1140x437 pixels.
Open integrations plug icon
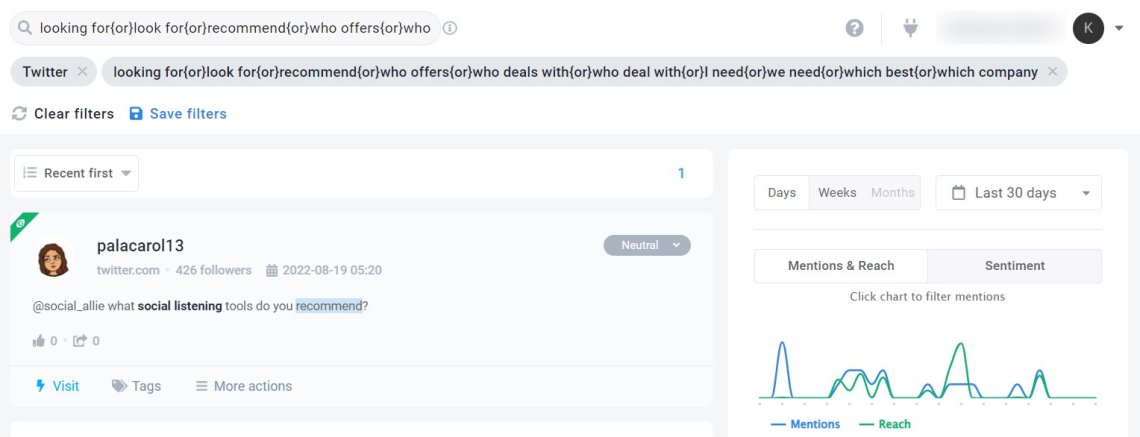(910, 28)
